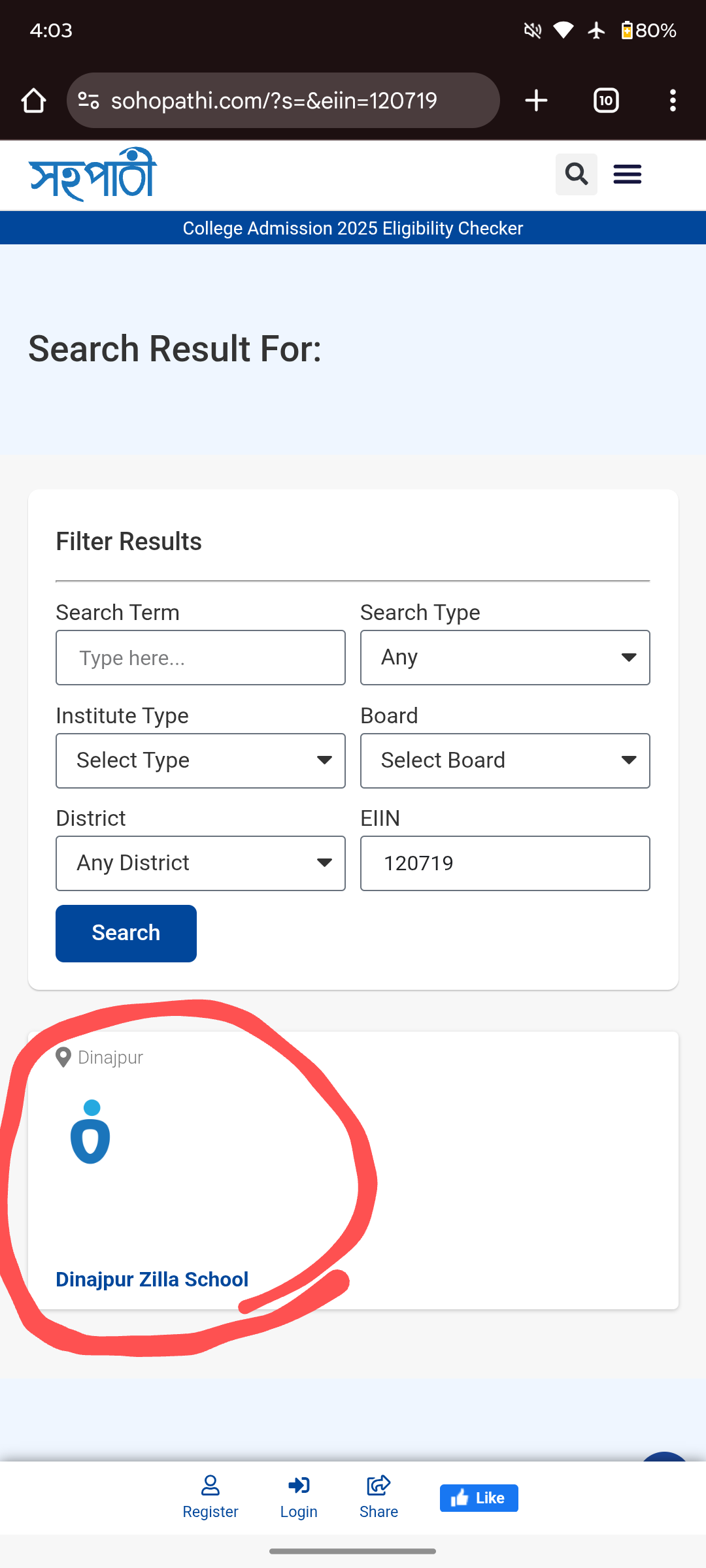Expand the Any District dropdown

tap(200, 863)
